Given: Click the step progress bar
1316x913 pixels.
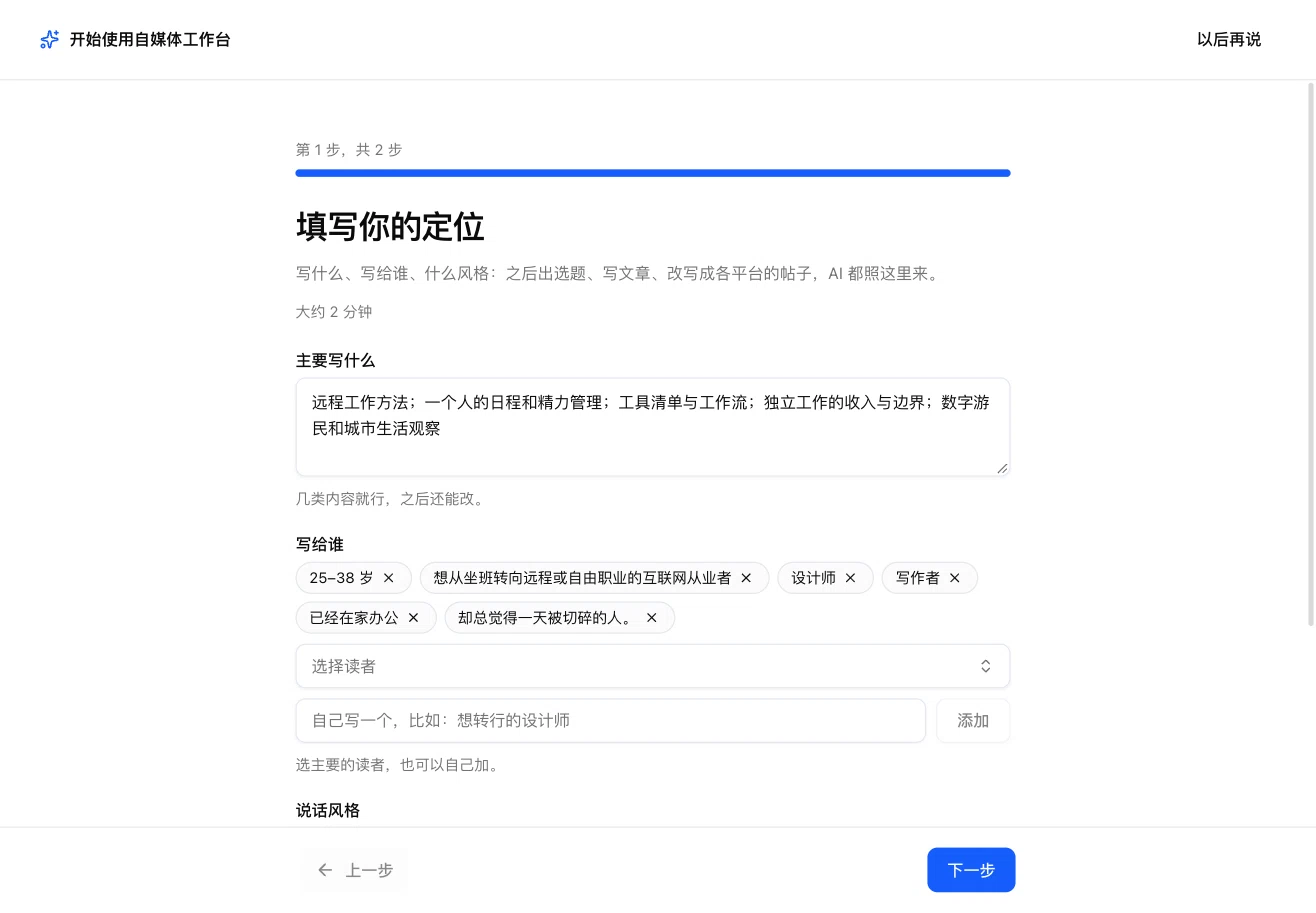Looking at the screenshot, I should point(653,173).
